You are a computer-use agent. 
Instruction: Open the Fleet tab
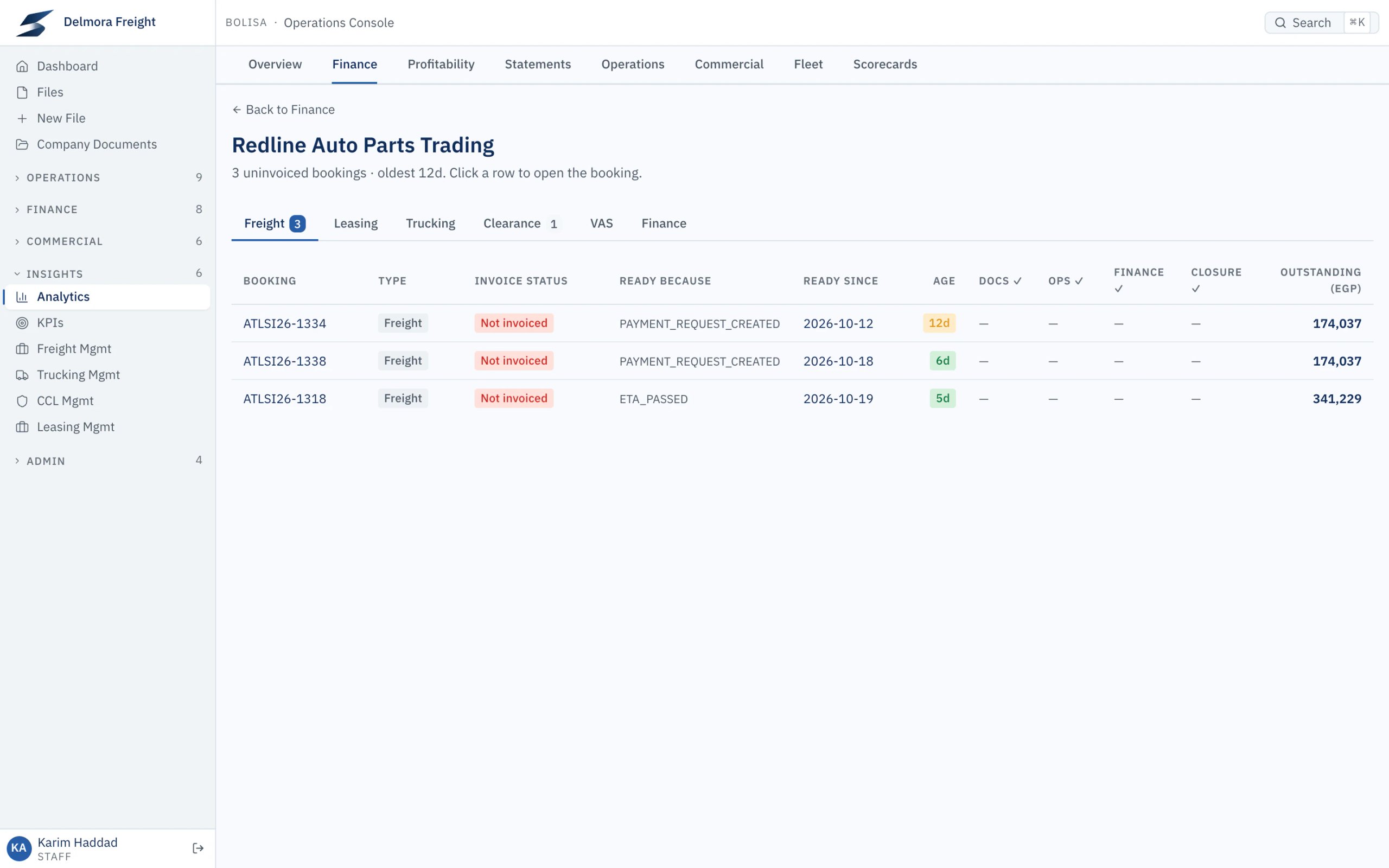[808, 65]
